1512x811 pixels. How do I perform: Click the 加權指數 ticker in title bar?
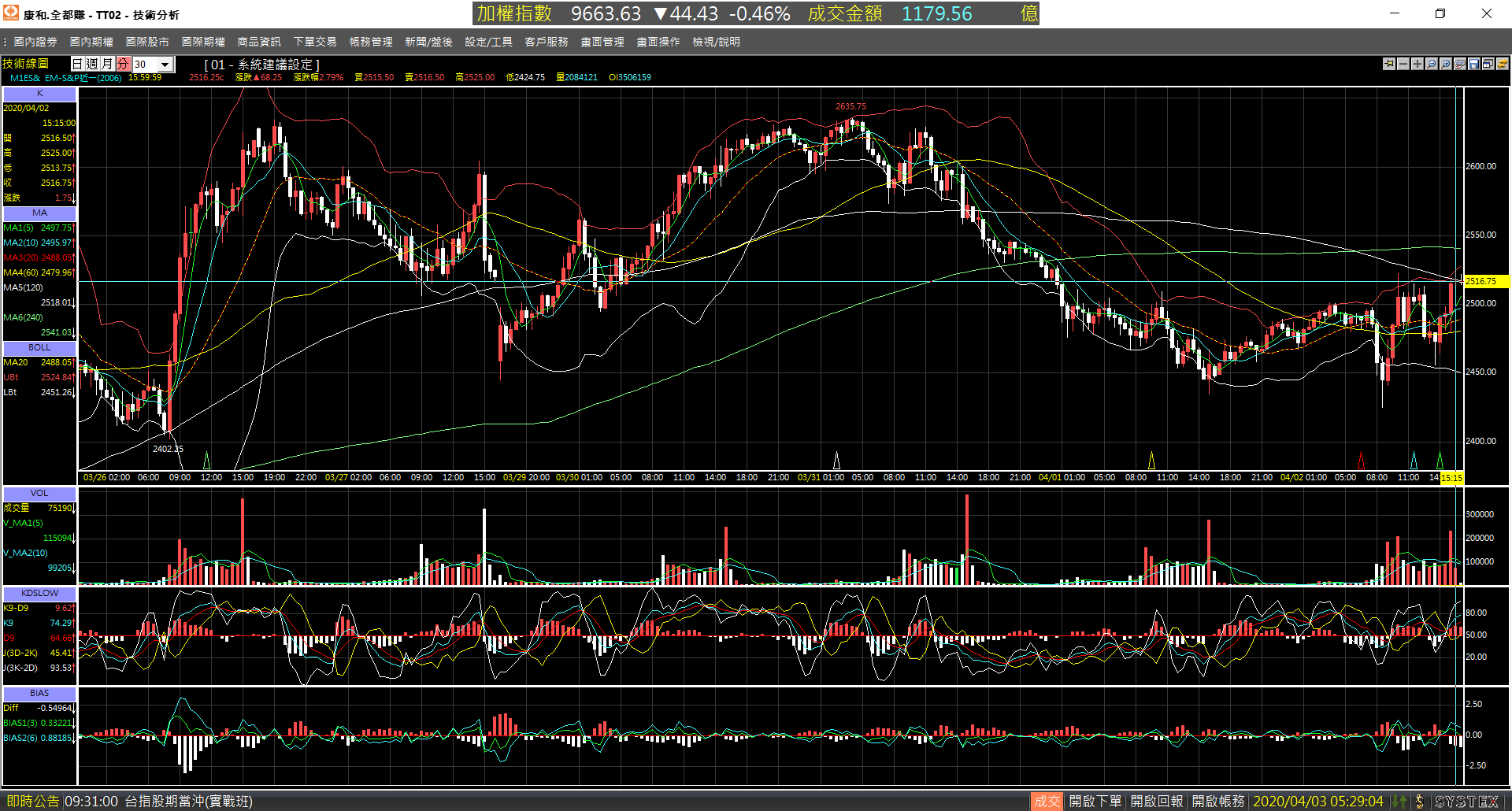[514, 13]
